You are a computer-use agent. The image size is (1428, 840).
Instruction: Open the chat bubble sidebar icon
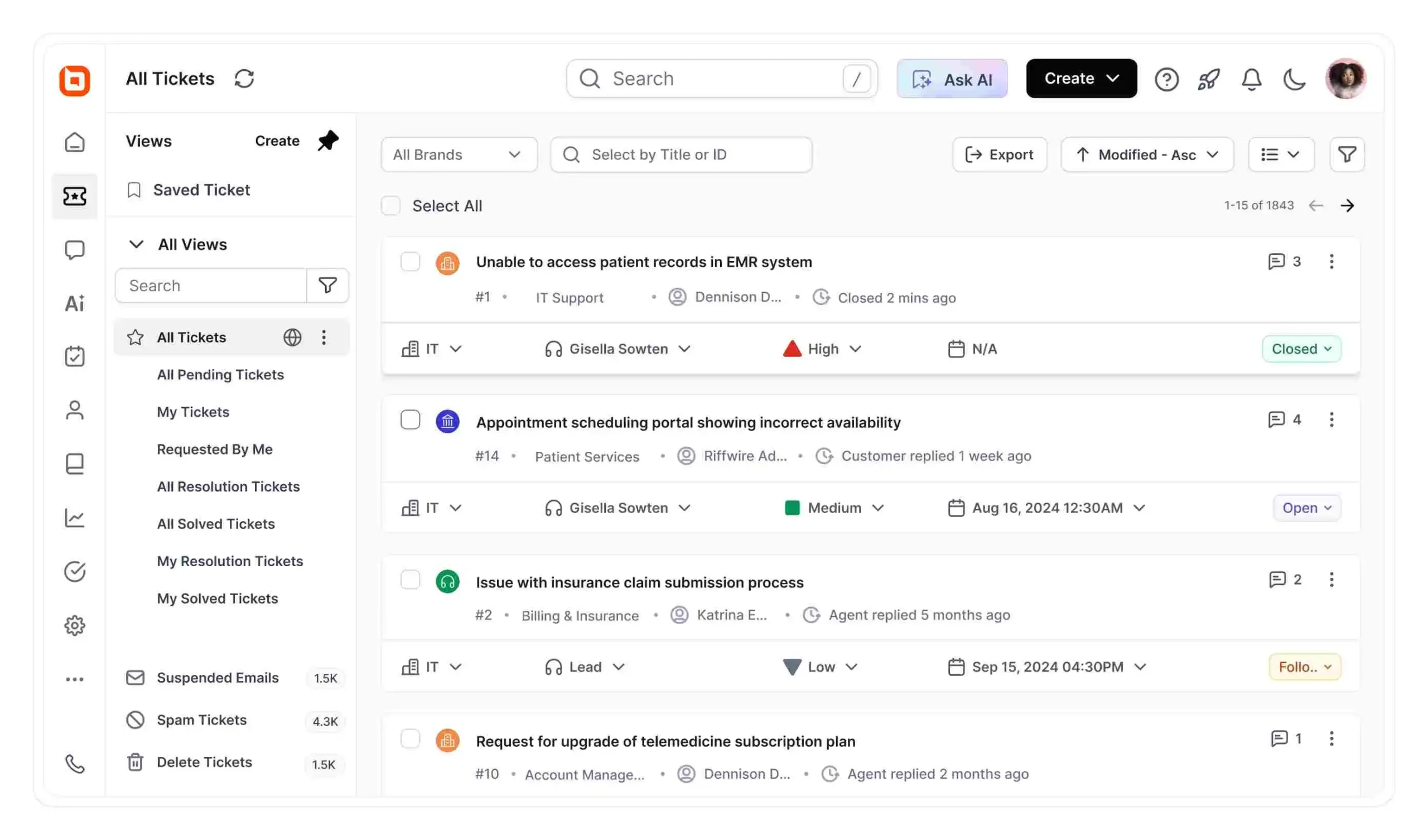pos(75,250)
